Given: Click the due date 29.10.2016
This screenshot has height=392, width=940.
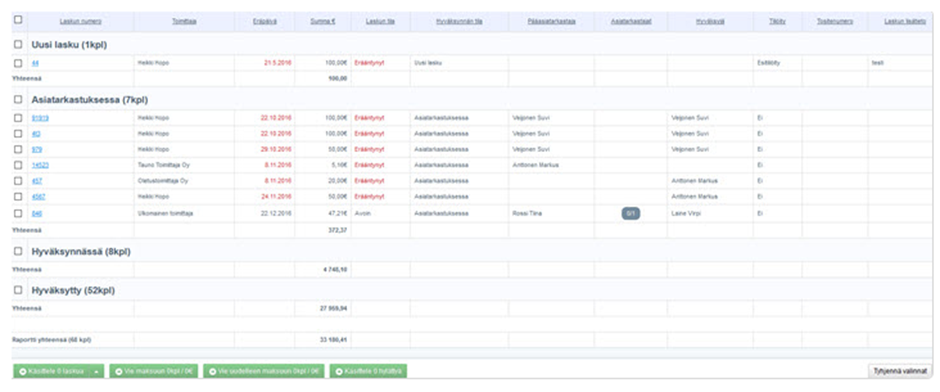Looking at the screenshot, I should point(276,149).
